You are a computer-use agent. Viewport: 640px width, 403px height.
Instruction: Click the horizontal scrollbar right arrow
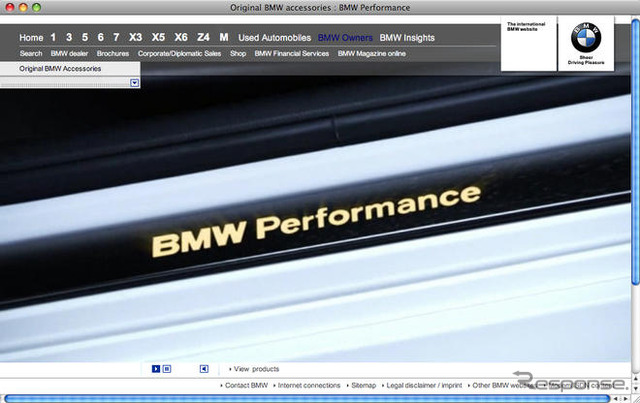625,399
